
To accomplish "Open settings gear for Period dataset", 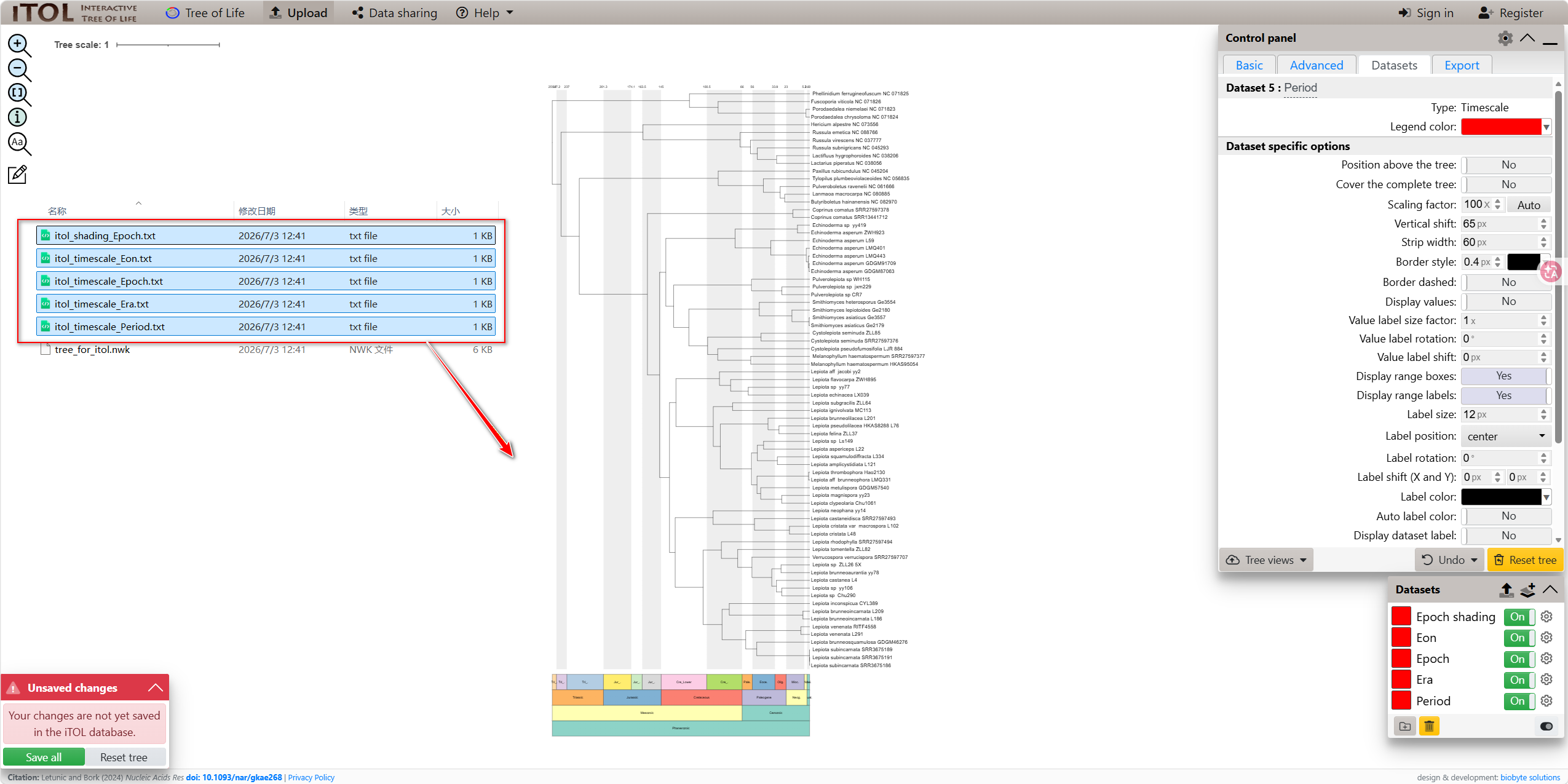I will (1546, 701).
